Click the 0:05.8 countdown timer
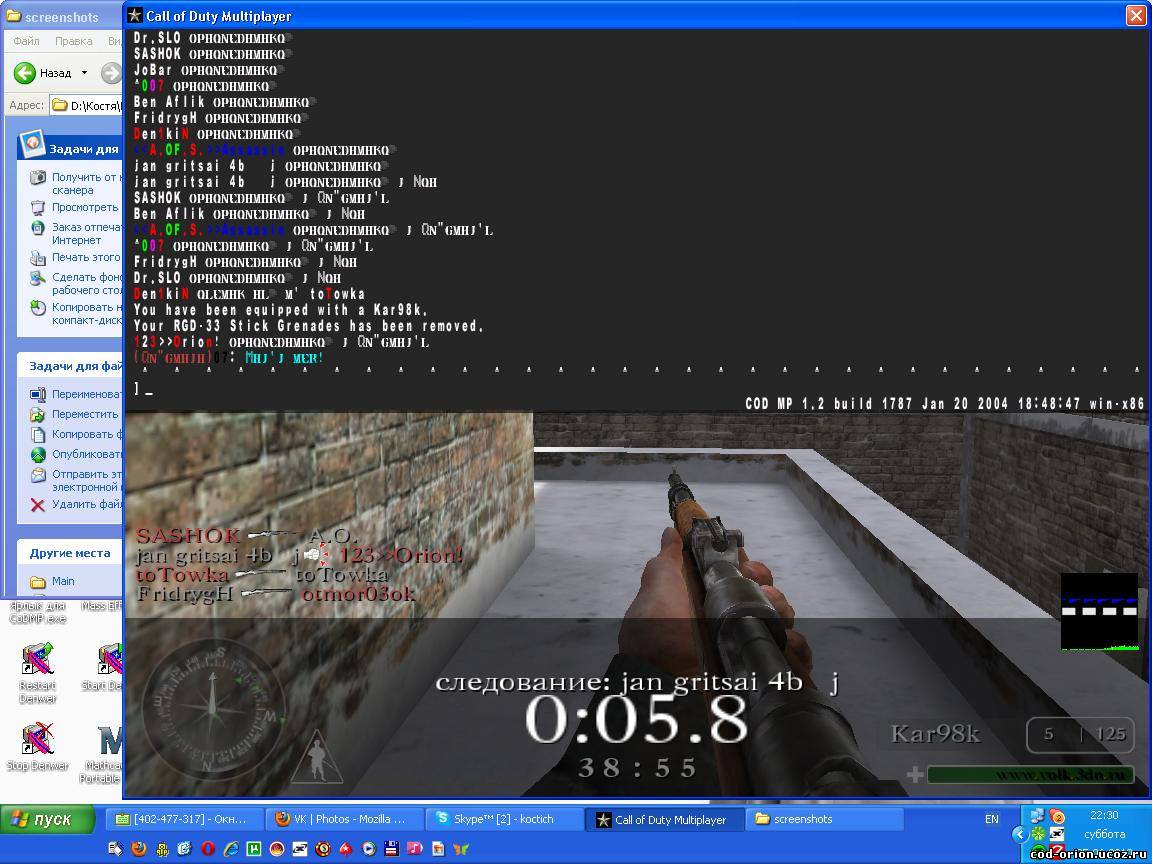Viewport: 1152px width, 864px height. (636, 721)
